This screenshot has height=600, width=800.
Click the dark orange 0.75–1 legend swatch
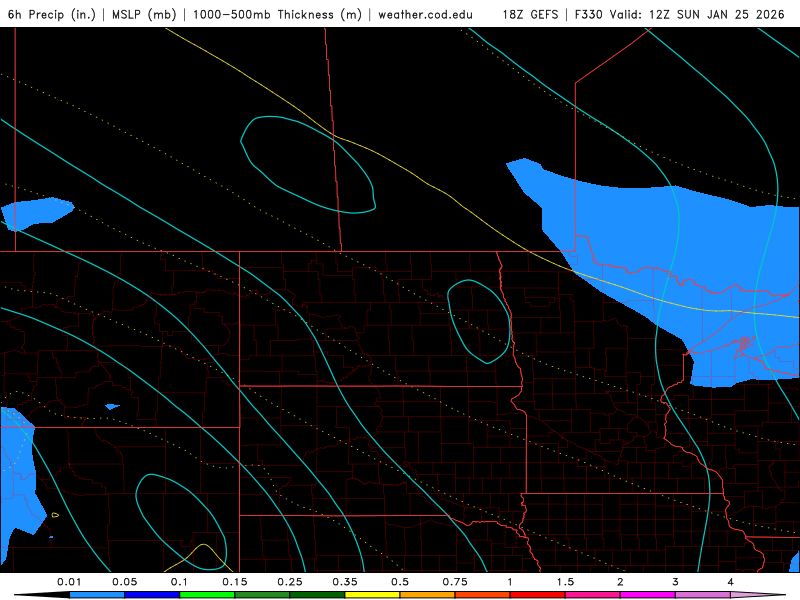click(483, 595)
